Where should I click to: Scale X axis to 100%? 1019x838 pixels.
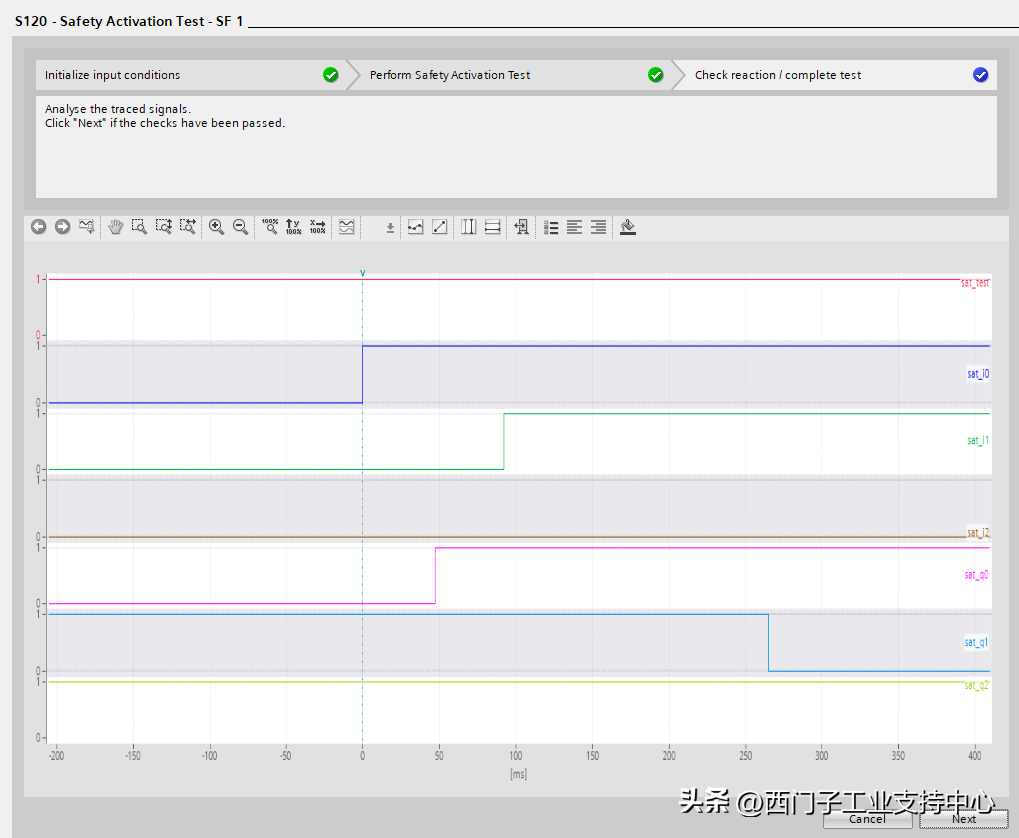[x=317, y=227]
